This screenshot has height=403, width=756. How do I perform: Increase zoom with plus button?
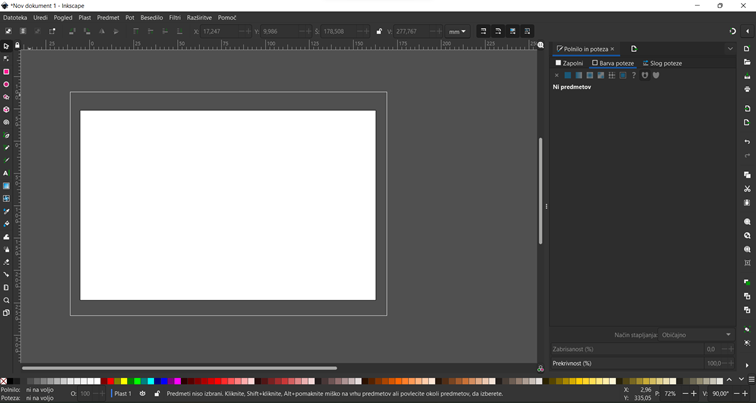coord(694,393)
